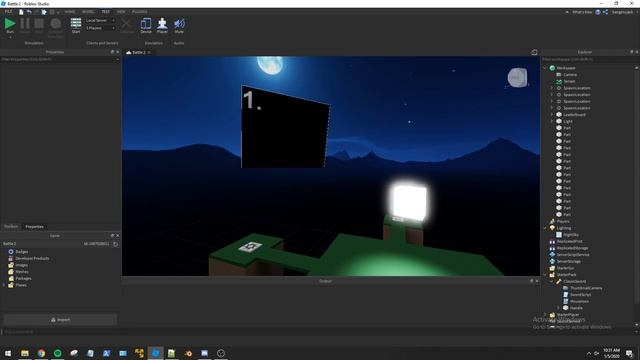
Task: Open the Local Server dropdown
Action: click(100, 20)
